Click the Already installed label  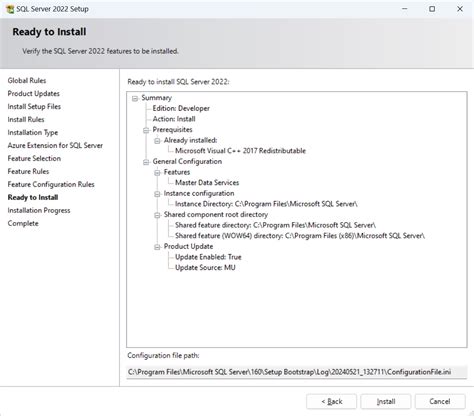(x=190, y=140)
